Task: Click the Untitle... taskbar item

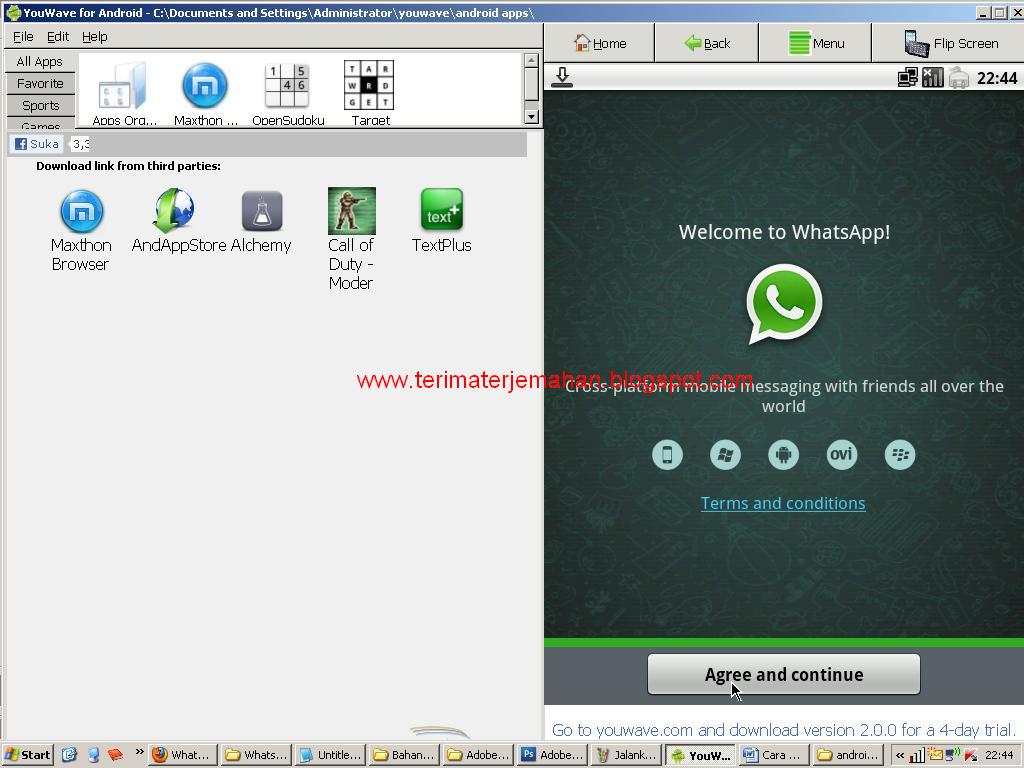Action: click(x=330, y=755)
